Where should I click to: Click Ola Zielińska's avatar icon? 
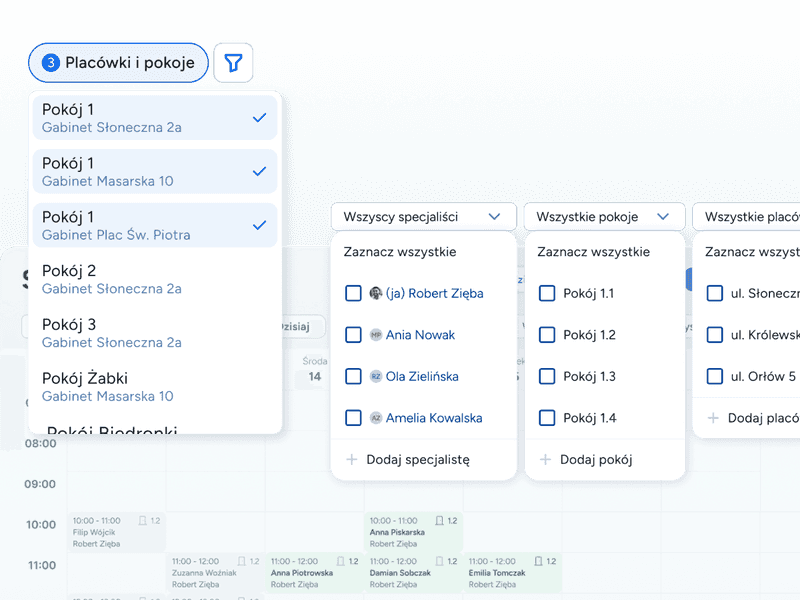click(376, 377)
